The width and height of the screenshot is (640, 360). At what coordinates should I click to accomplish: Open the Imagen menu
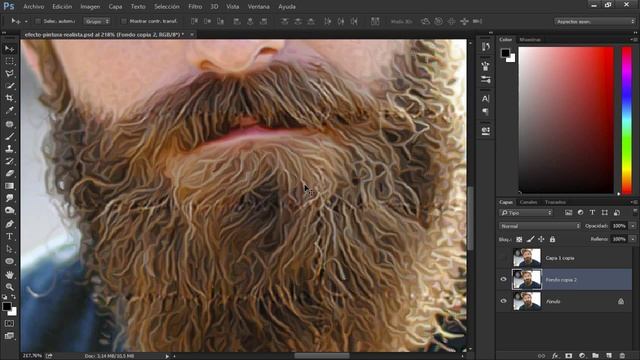click(90, 7)
